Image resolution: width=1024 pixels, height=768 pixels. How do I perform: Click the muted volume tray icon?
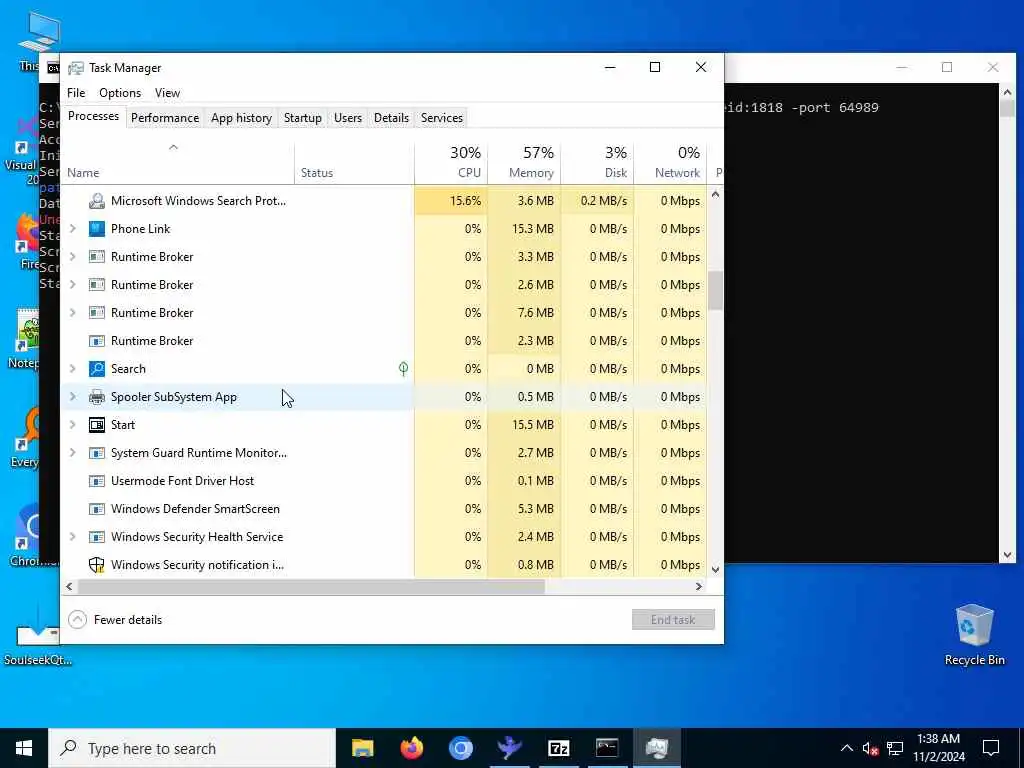pos(870,748)
